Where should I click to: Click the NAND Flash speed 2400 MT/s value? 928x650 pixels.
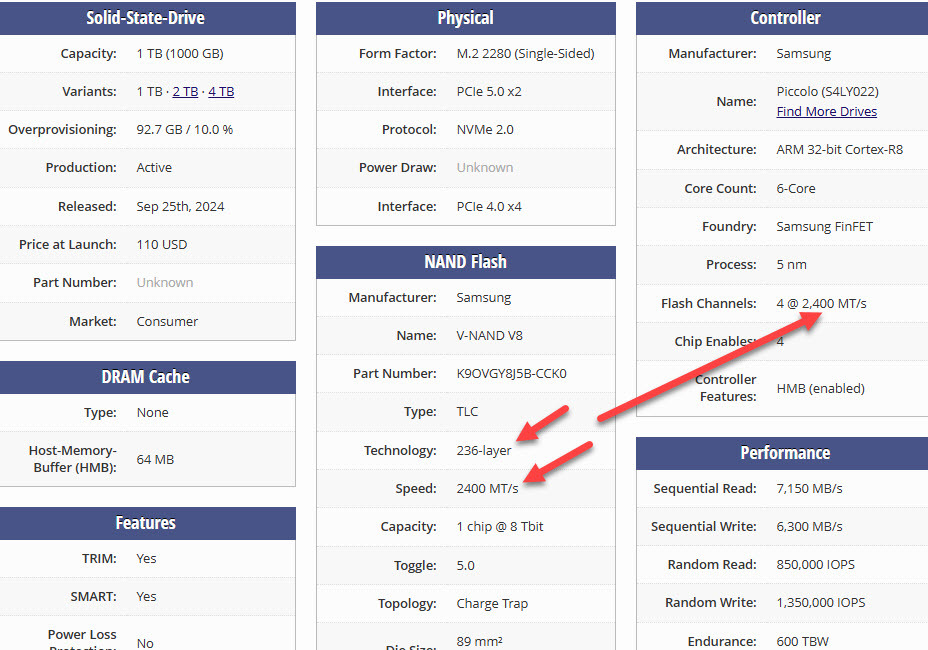tap(487, 489)
